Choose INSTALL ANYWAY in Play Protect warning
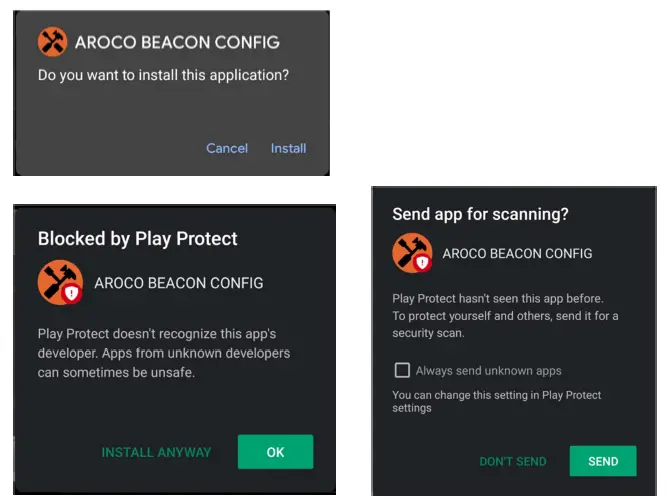This screenshot has width=667, height=502. (156, 452)
